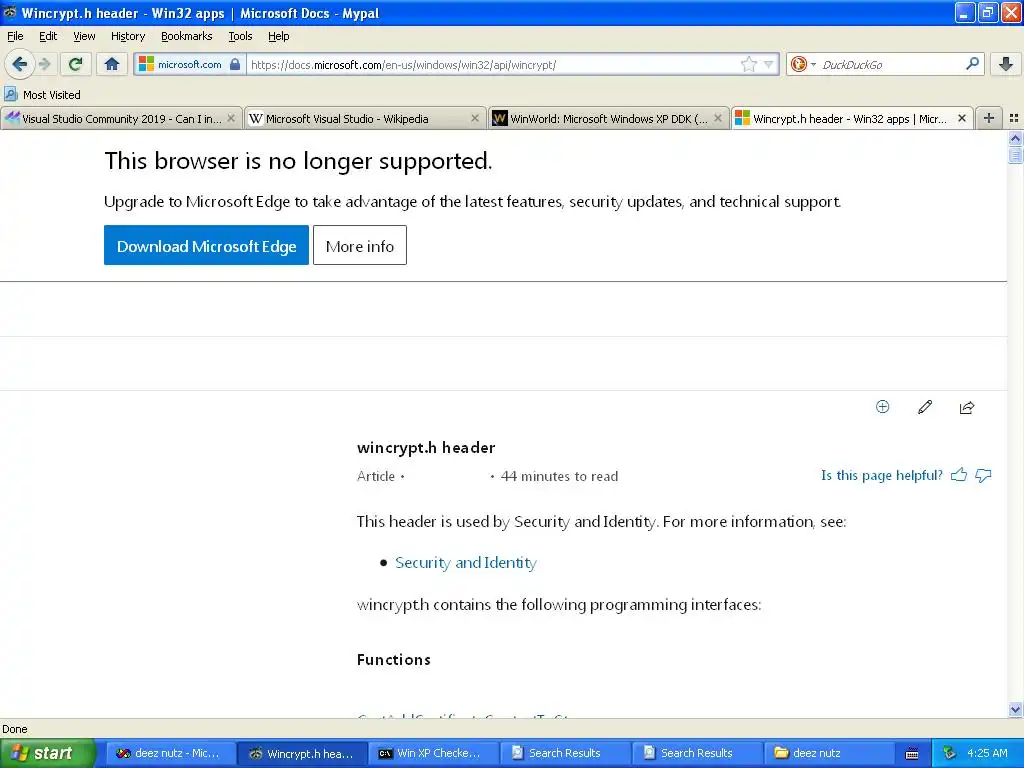The image size is (1024, 768).
Task: Open the Bookmarks menu
Action: [x=187, y=36]
